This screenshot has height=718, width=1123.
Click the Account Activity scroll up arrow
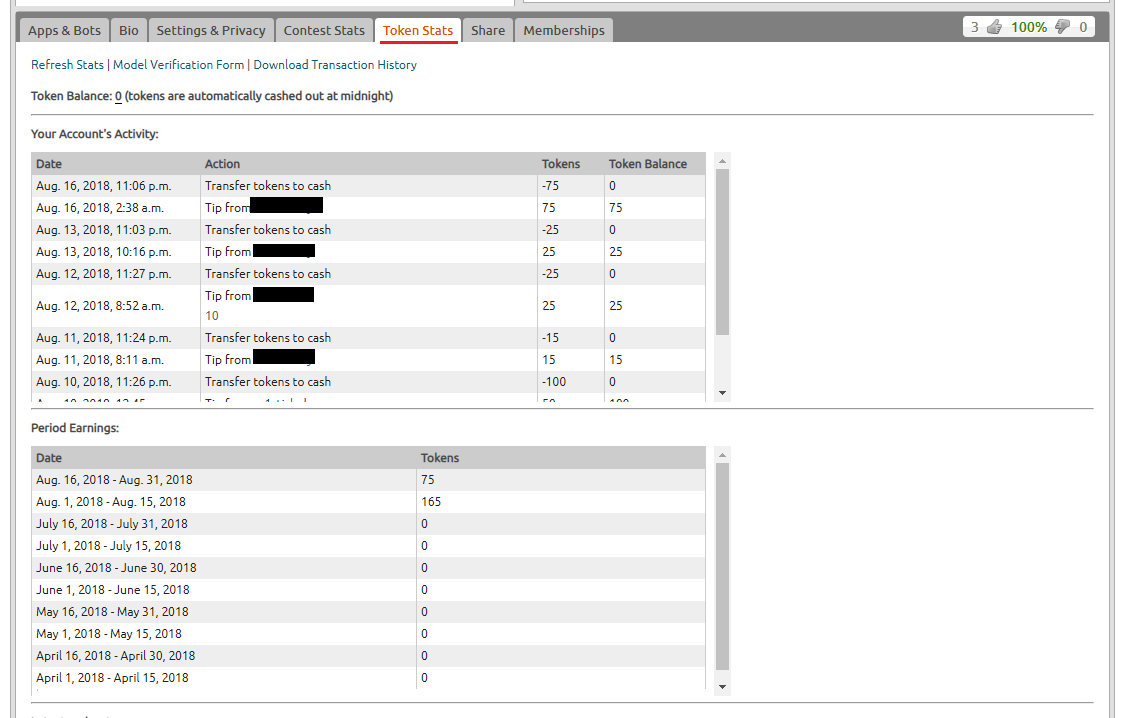tap(723, 160)
